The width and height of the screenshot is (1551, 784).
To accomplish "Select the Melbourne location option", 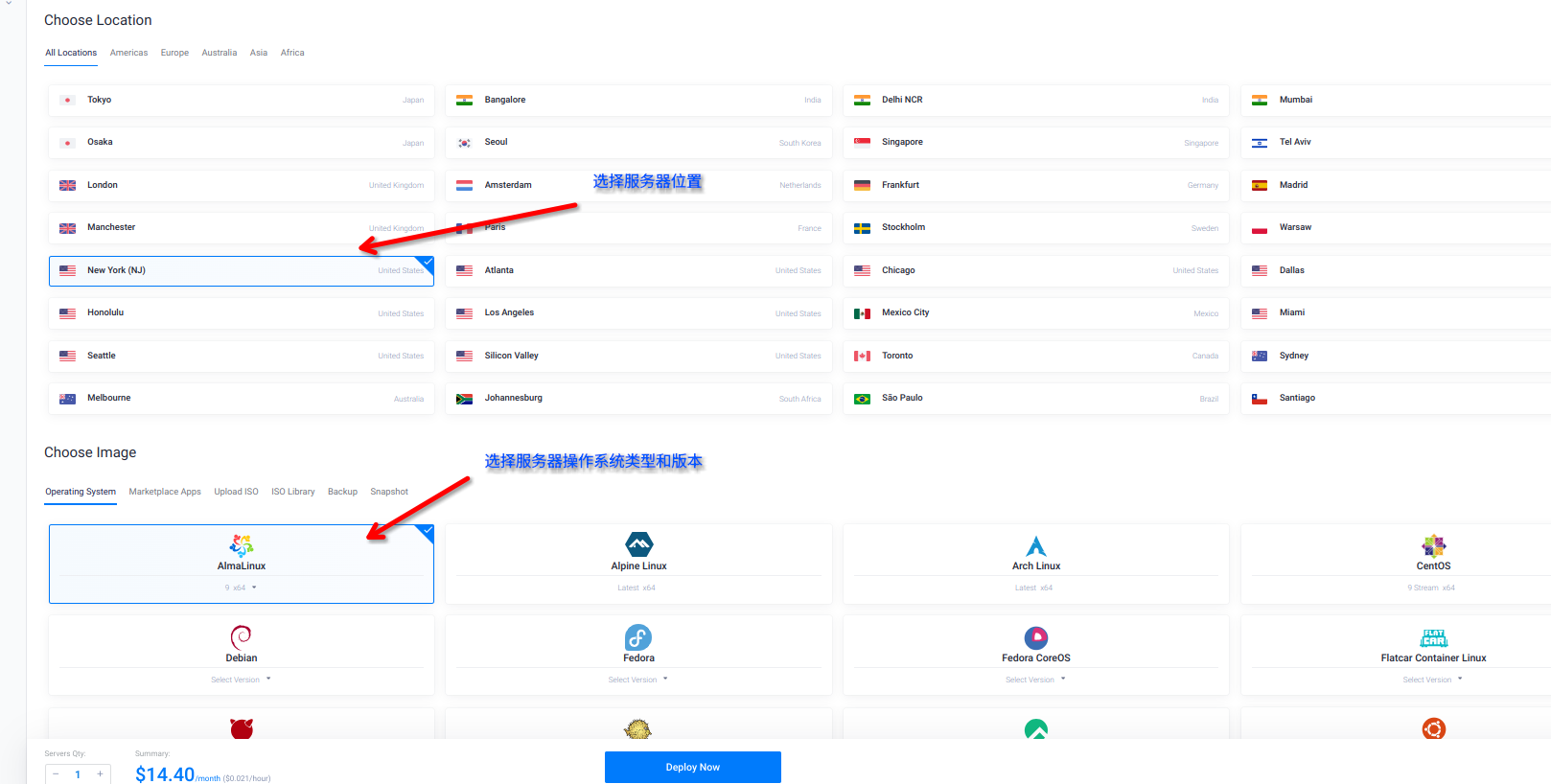I will pyautogui.click(x=242, y=399).
